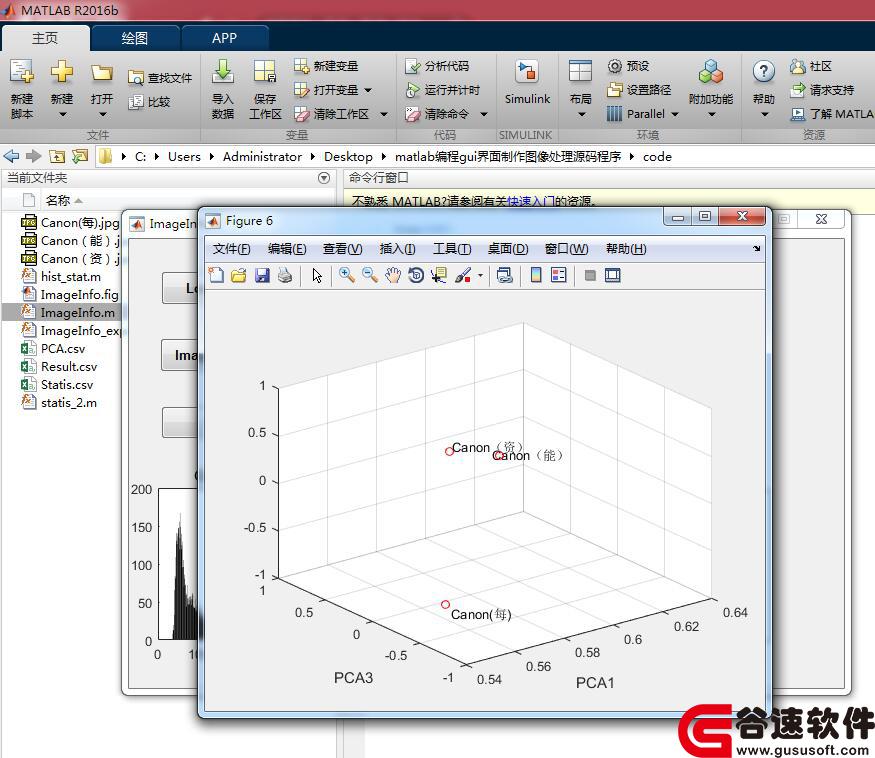Click New Variable (新建变量)
The height and width of the screenshot is (758, 875).
tap(326, 66)
